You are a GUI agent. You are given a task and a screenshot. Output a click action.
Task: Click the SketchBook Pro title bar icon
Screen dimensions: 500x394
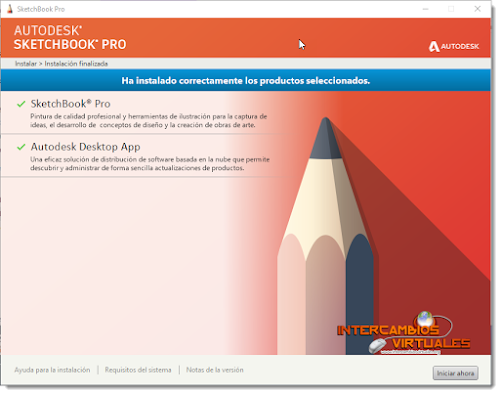point(10,9)
